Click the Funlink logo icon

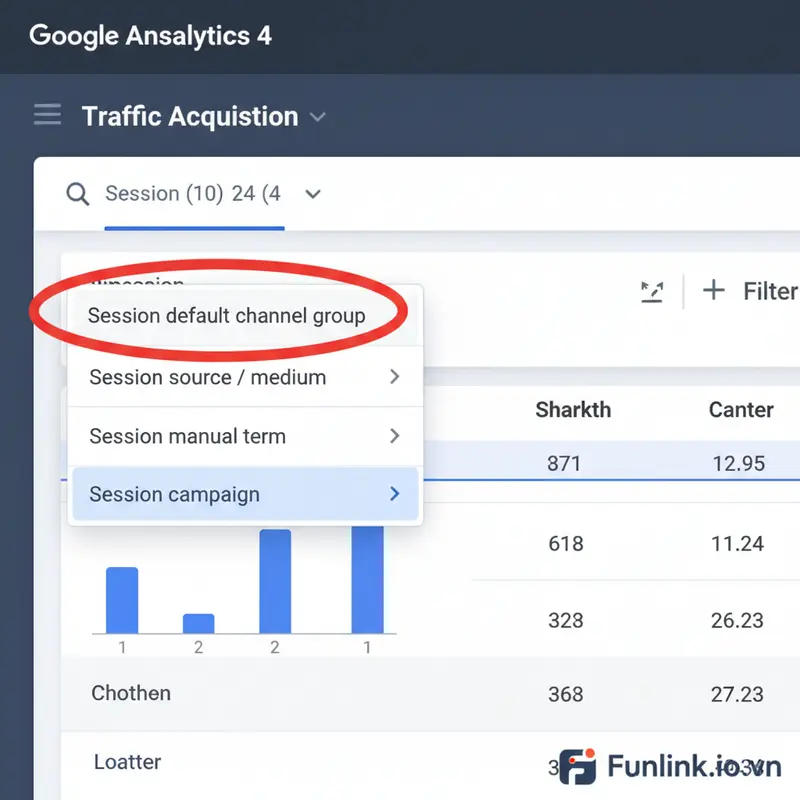tap(577, 768)
